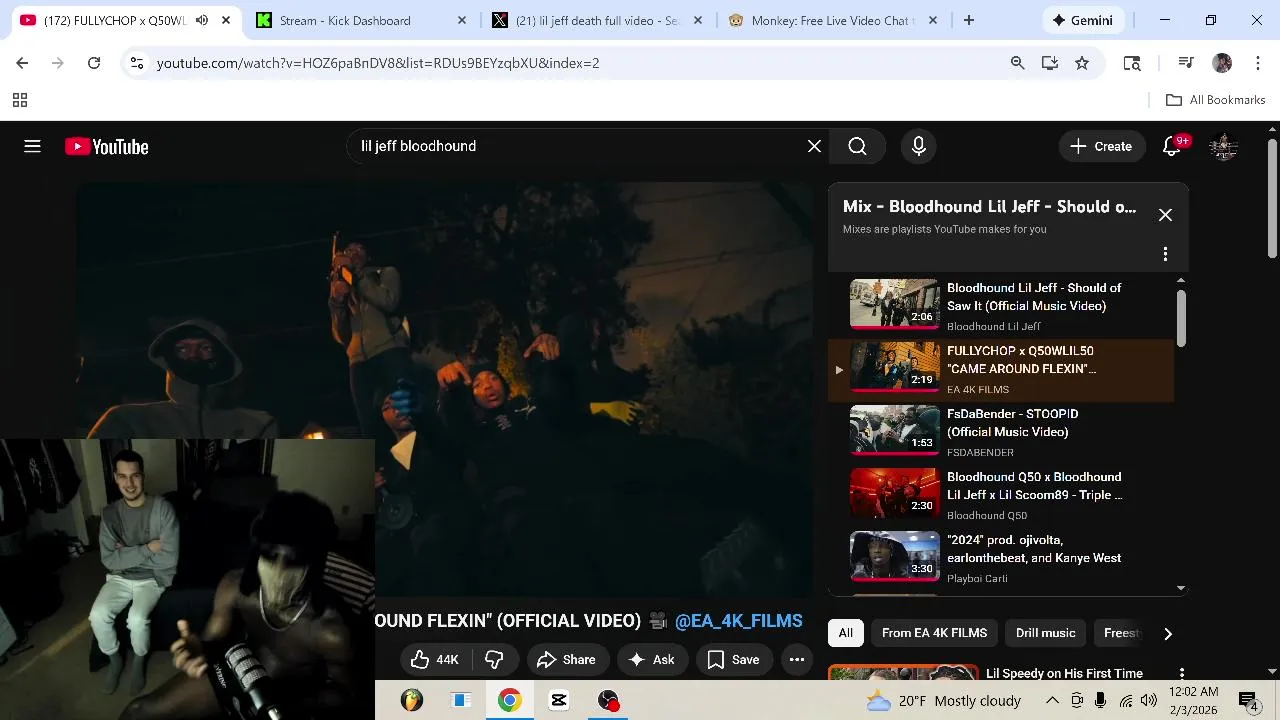Viewport: 1280px width, 720px height.
Task: Share the video
Action: click(x=566, y=659)
